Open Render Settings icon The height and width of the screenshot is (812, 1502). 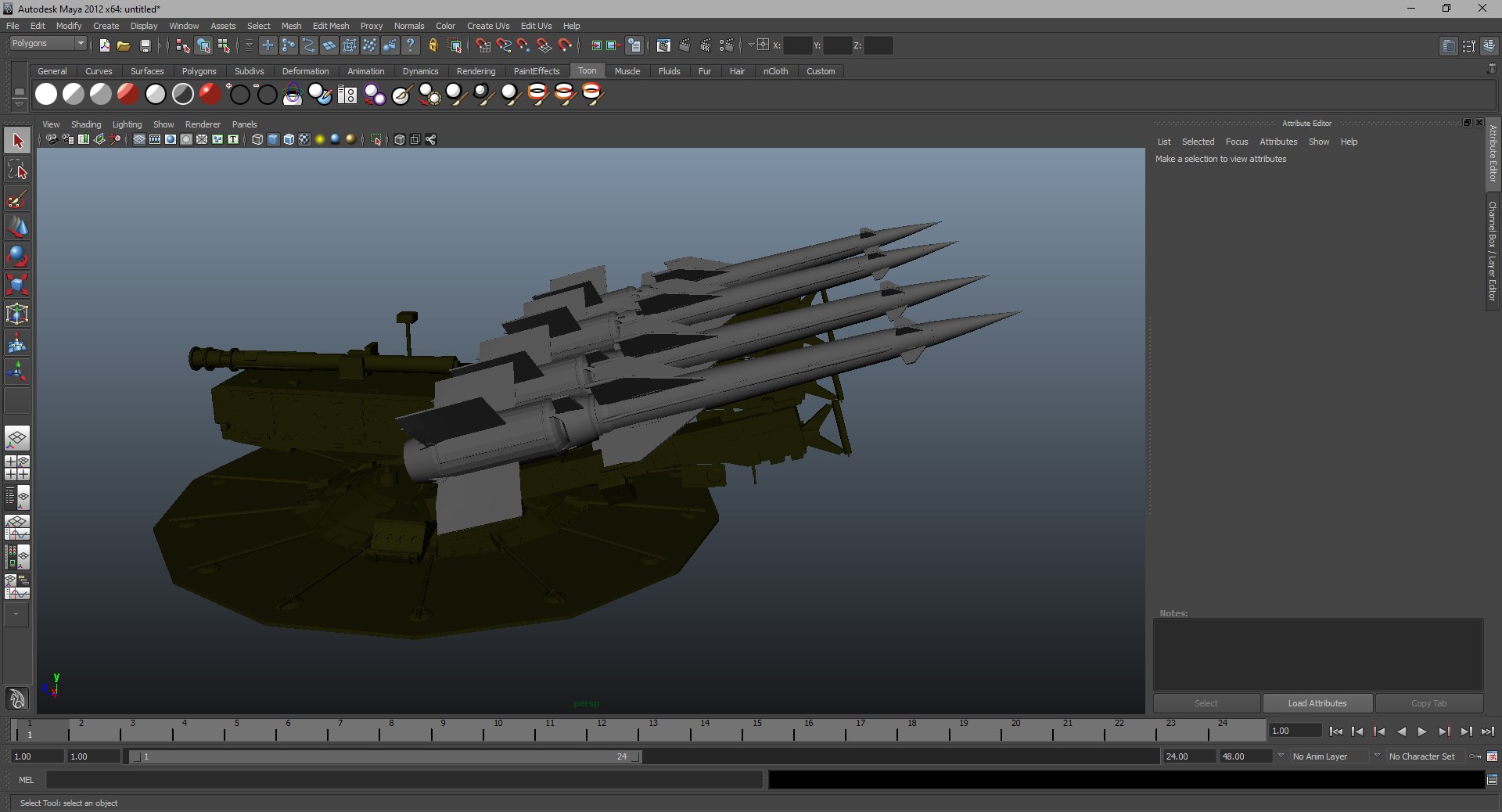click(x=727, y=46)
